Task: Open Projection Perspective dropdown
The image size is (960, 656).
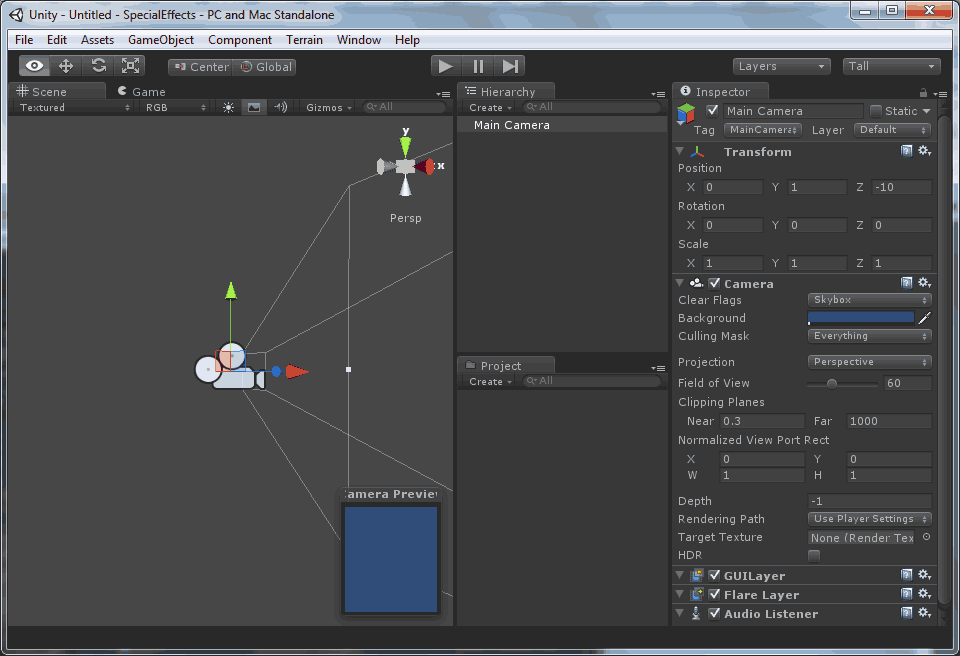Action: [x=869, y=362]
